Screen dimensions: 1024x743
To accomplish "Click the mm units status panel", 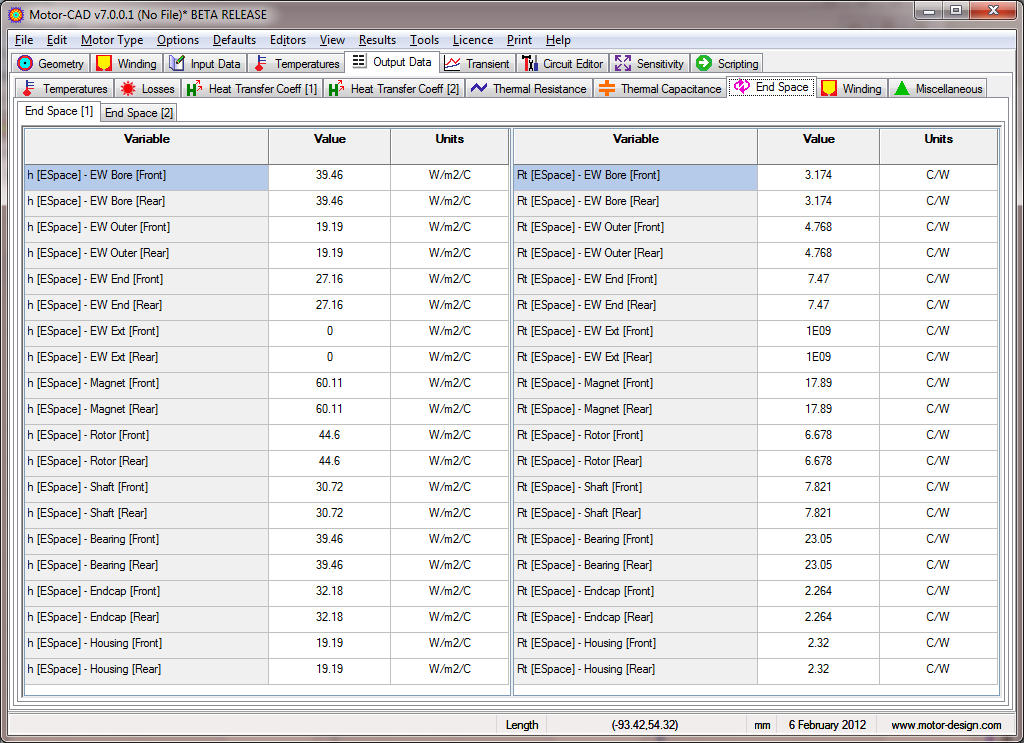I will tap(762, 725).
